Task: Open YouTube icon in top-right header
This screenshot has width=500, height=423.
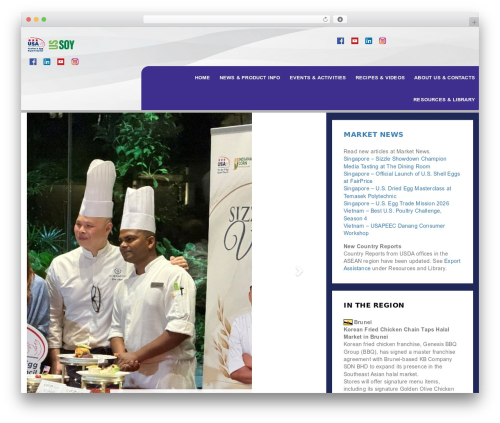Action: (355, 41)
